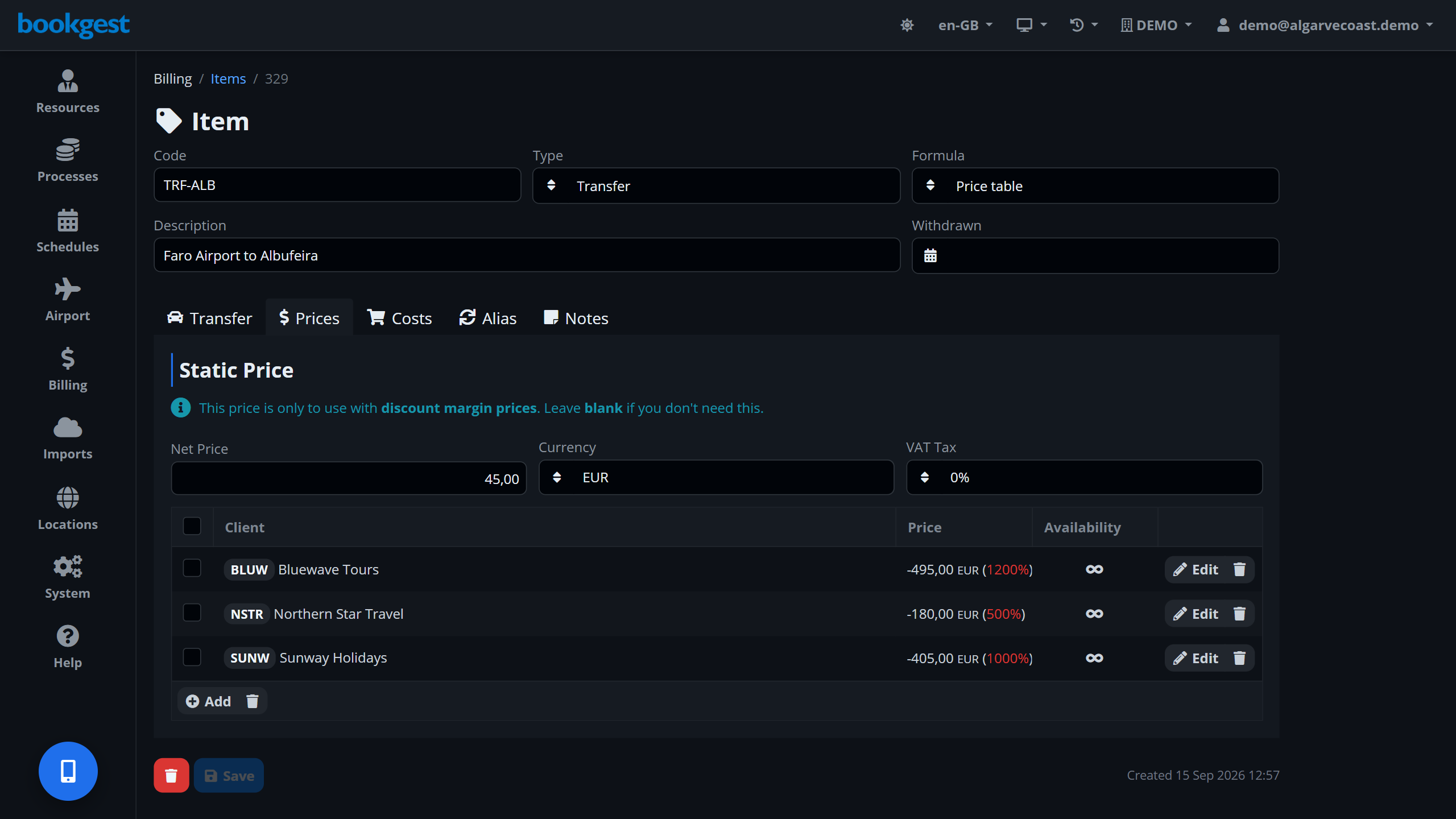
Task: Go to Schedules in the sidebar
Action: [68, 231]
